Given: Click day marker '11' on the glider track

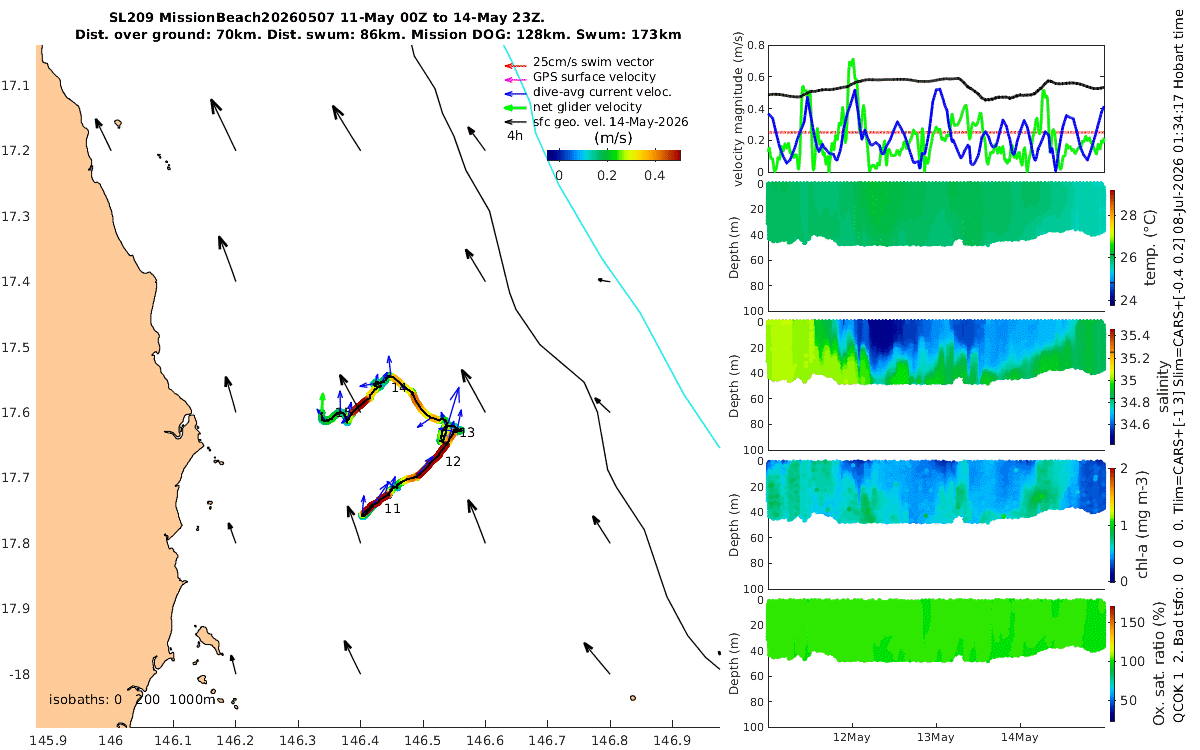Looking at the screenshot, I should (392, 509).
